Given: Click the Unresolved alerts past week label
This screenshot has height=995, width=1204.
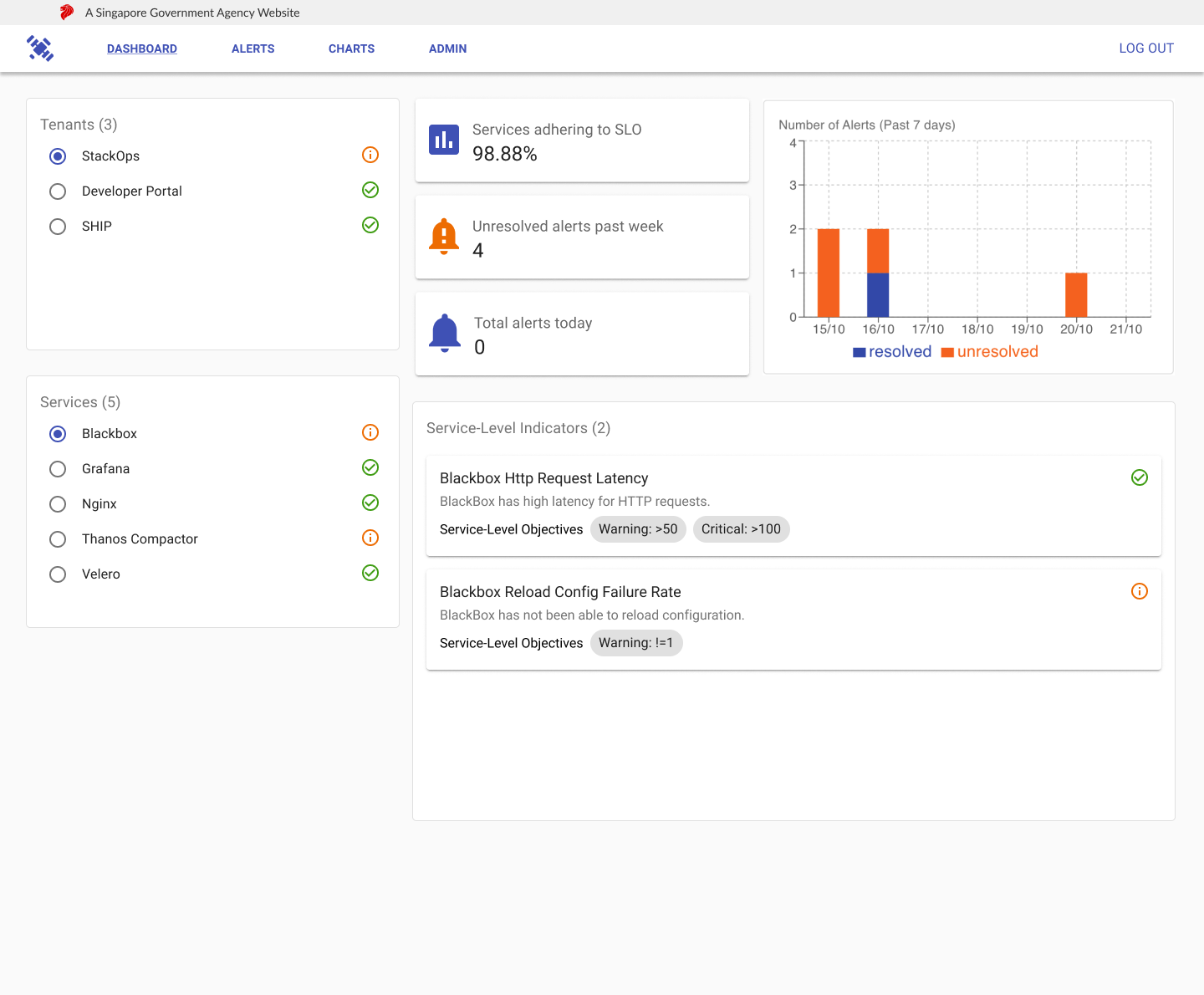Looking at the screenshot, I should [x=568, y=227].
